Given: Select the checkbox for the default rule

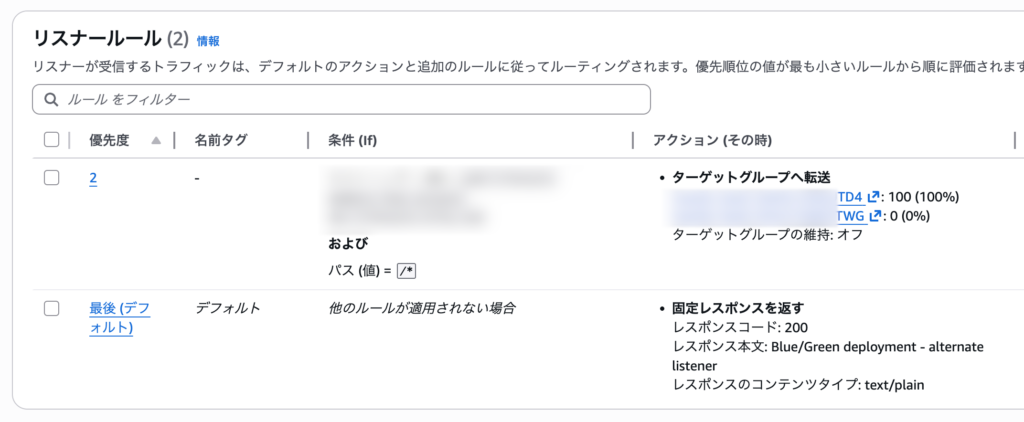Looking at the screenshot, I should point(52,308).
